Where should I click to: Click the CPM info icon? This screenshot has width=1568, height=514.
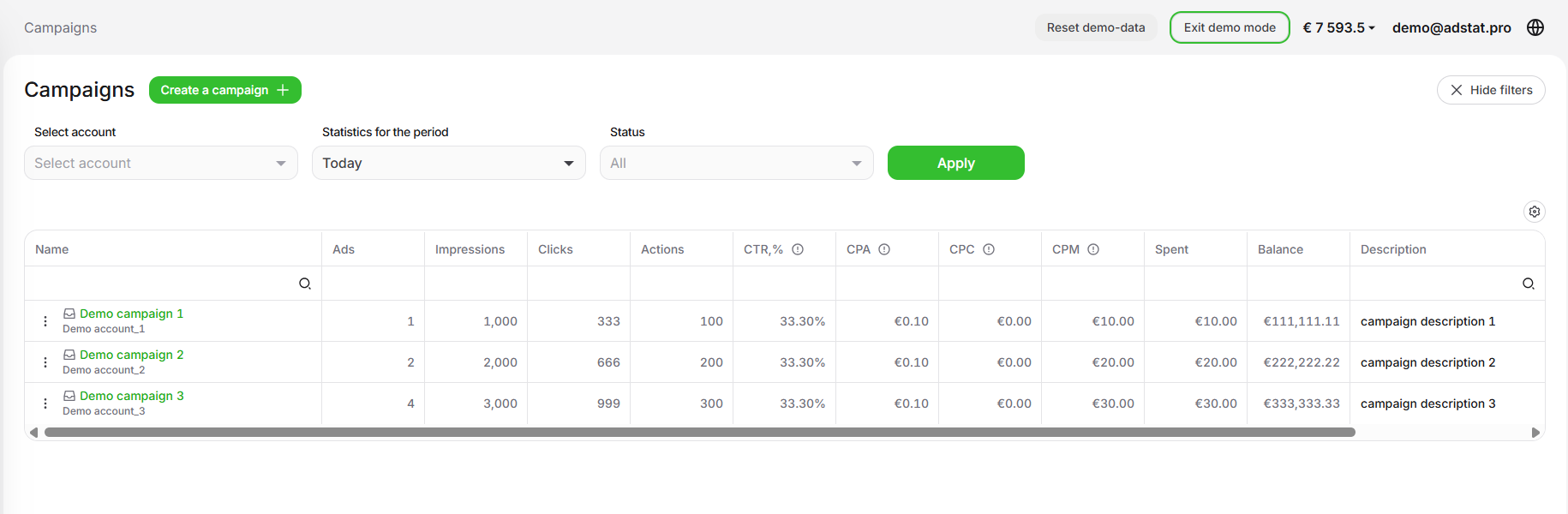(1093, 249)
